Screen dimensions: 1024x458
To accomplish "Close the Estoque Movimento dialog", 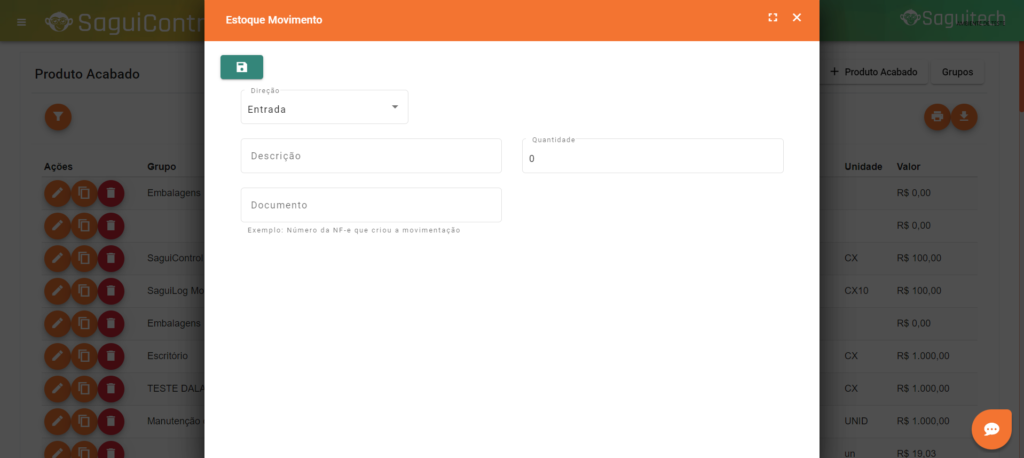I will (x=797, y=18).
